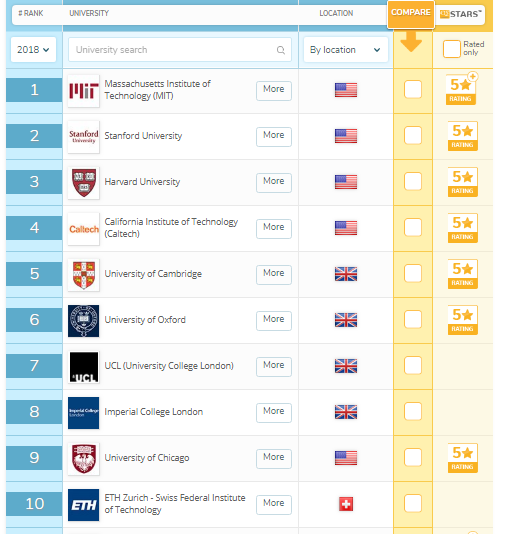Click the Compare tab header
Viewport: 517px width, 534px height.
(411, 14)
